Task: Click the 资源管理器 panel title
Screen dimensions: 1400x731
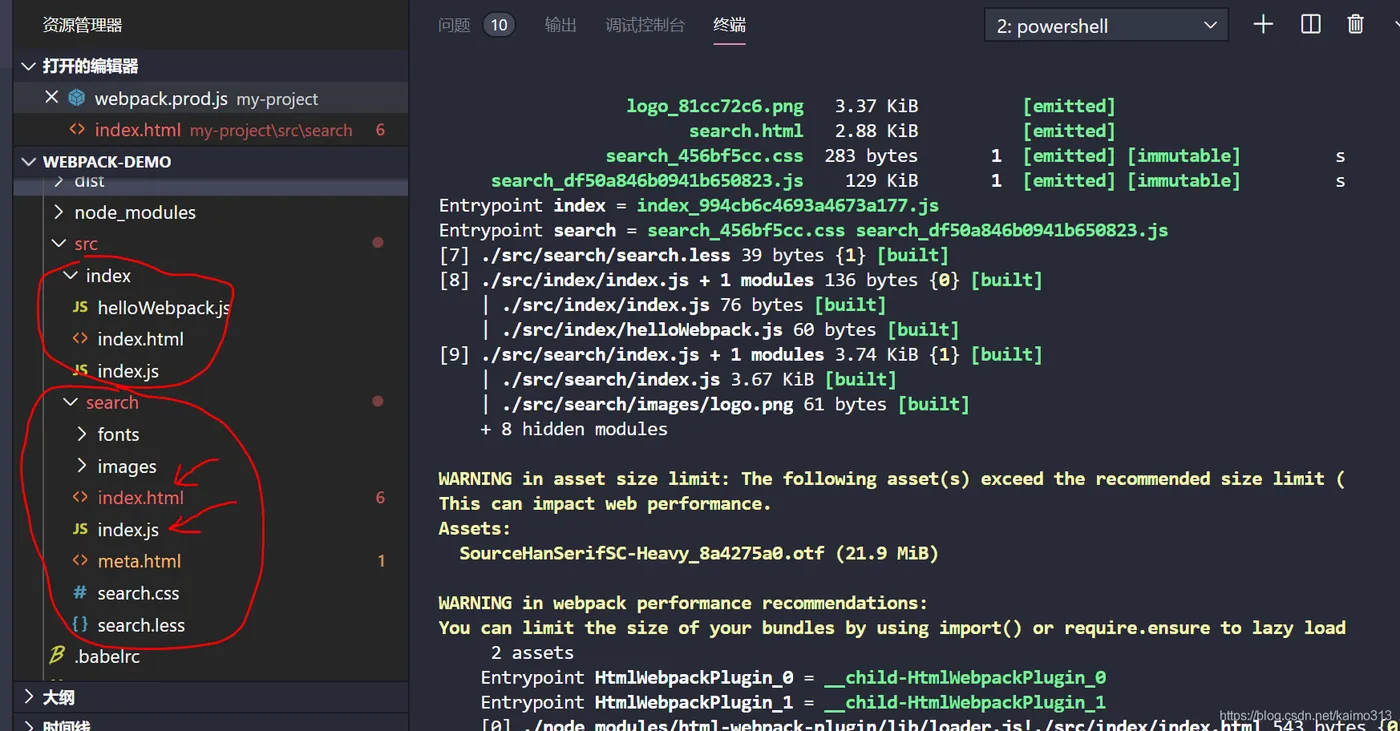Action: tap(82, 25)
